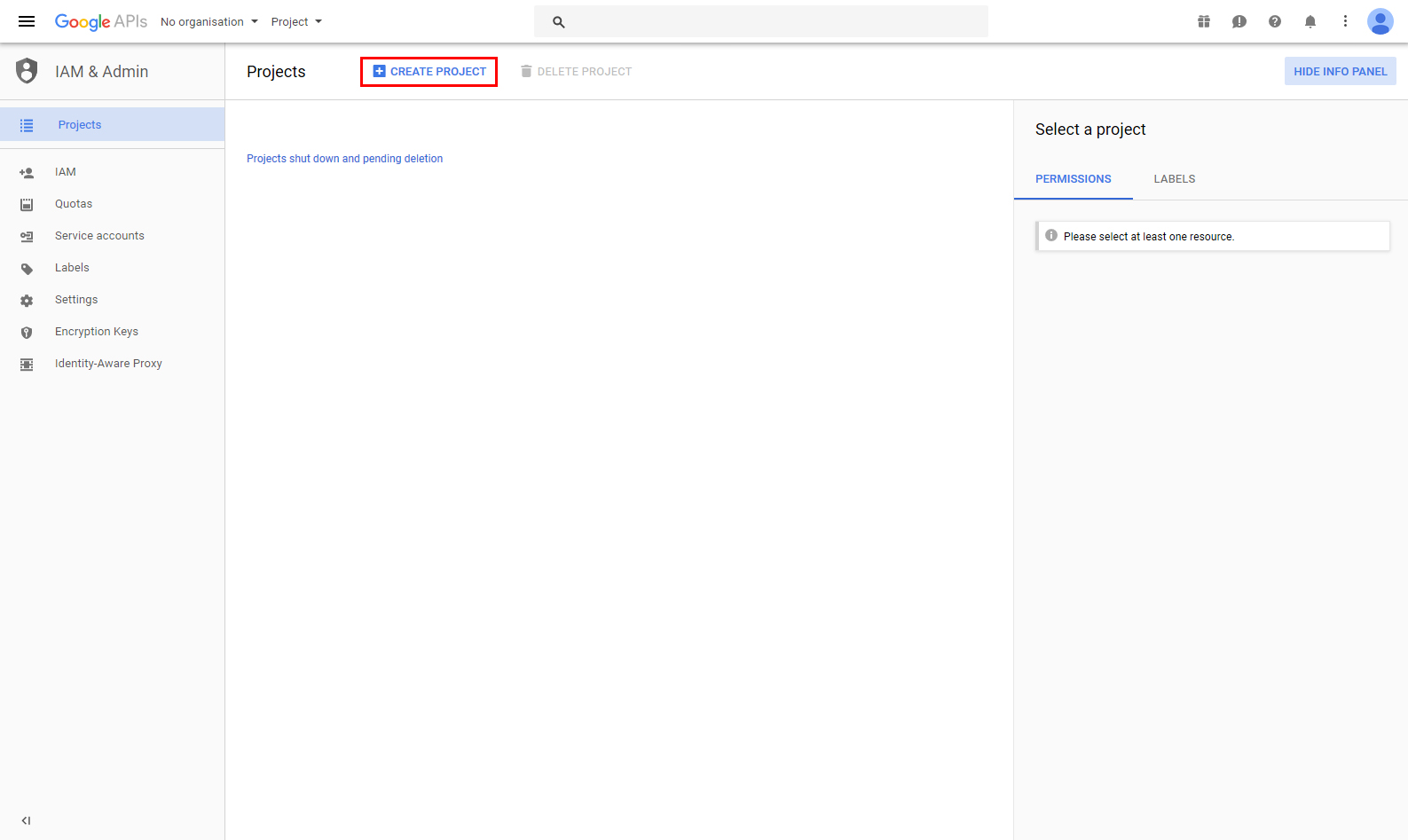Viewport: 1408px width, 840px height.
Task: Click the Labels tag icon
Action: pos(27,269)
